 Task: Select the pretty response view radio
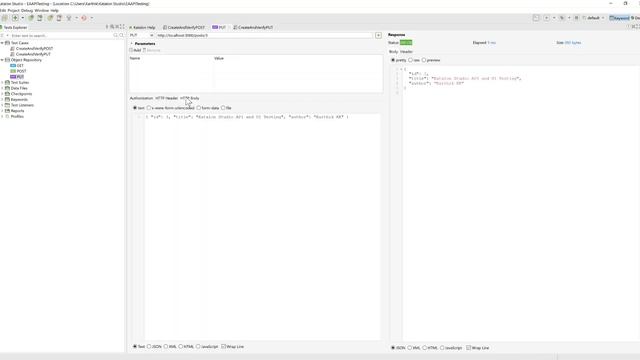pos(393,60)
